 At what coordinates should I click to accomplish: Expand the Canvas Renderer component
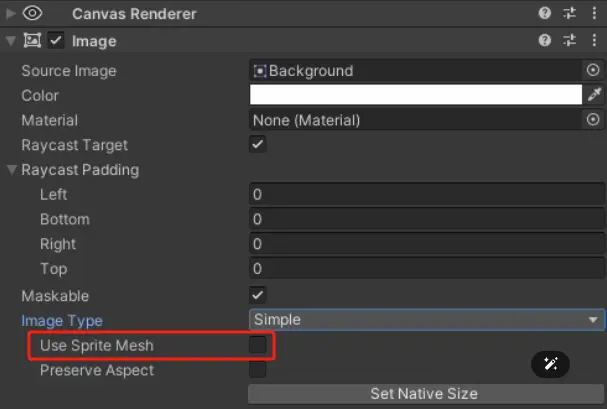tap(11, 14)
